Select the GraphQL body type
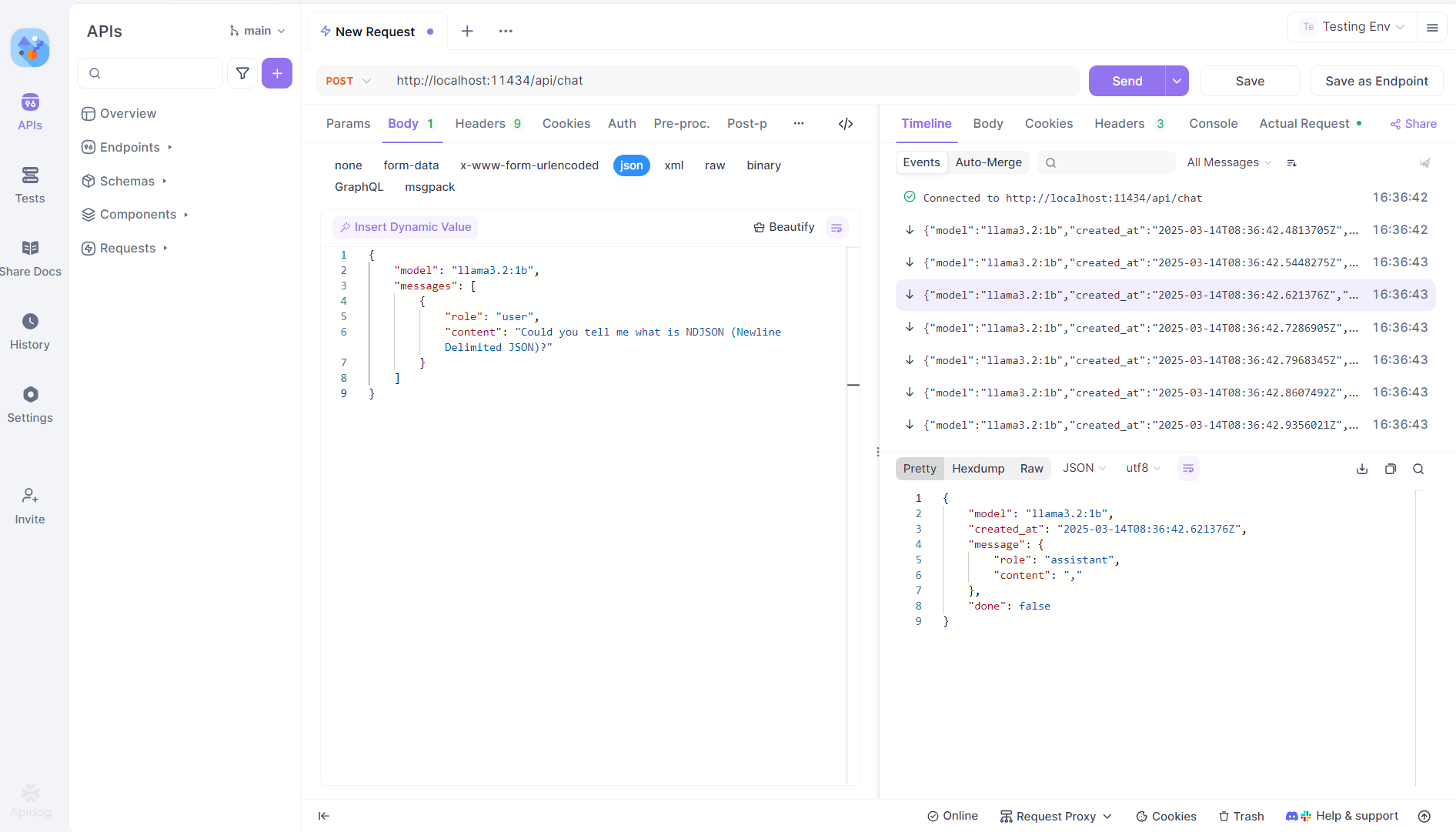The width and height of the screenshot is (1456, 832). point(359,187)
